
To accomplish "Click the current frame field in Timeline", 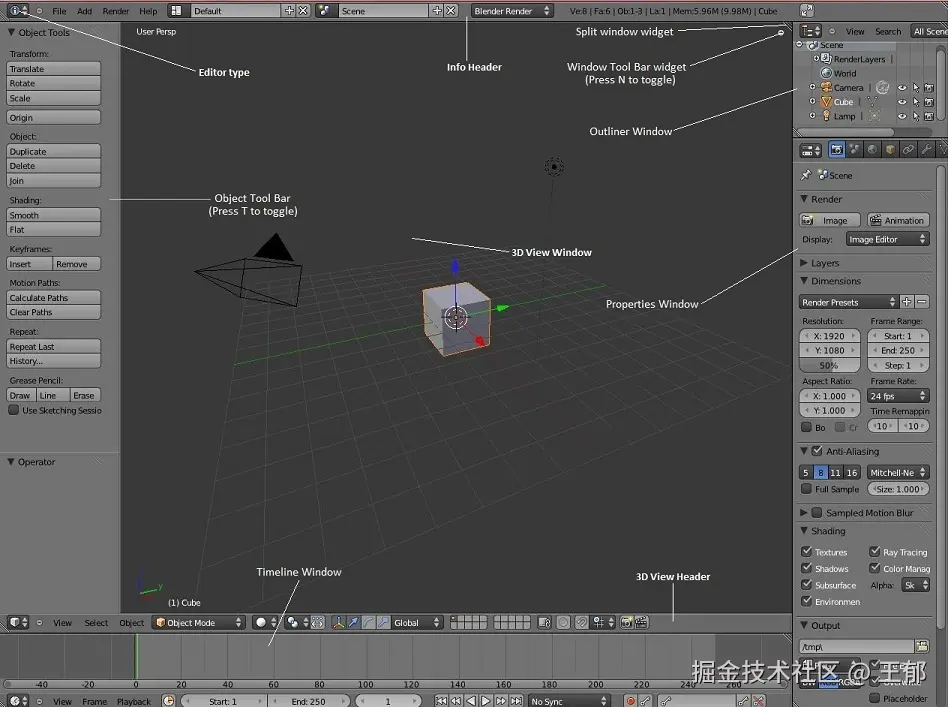I will click(x=389, y=700).
